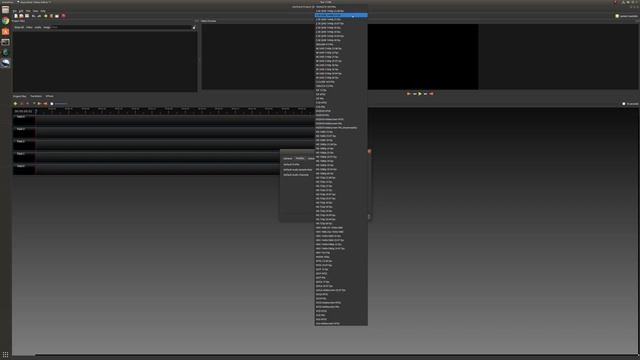
Task: Switch to the Effects tab
Action: click(x=49, y=96)
